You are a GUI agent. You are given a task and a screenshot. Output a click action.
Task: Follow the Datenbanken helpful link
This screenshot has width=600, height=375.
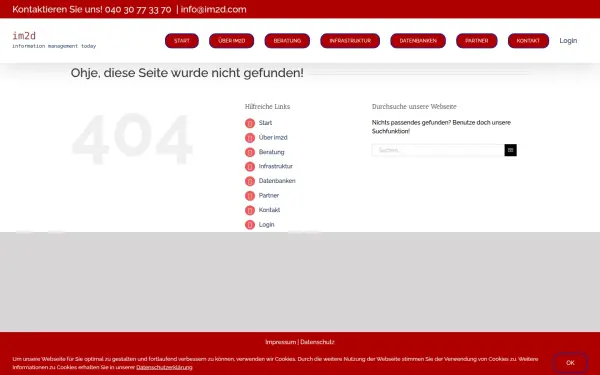pos(277,181)
